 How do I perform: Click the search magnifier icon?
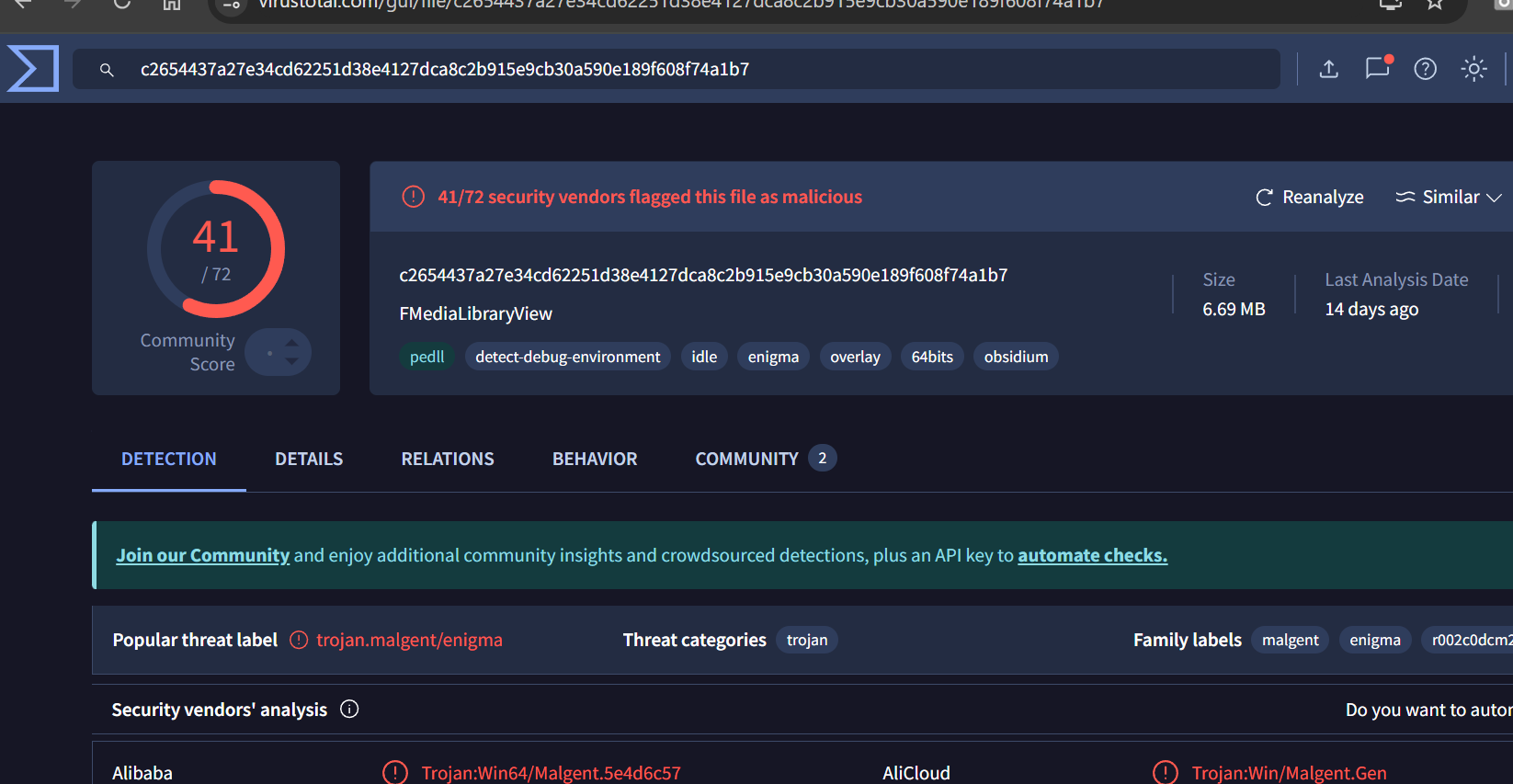pos(107,70)
